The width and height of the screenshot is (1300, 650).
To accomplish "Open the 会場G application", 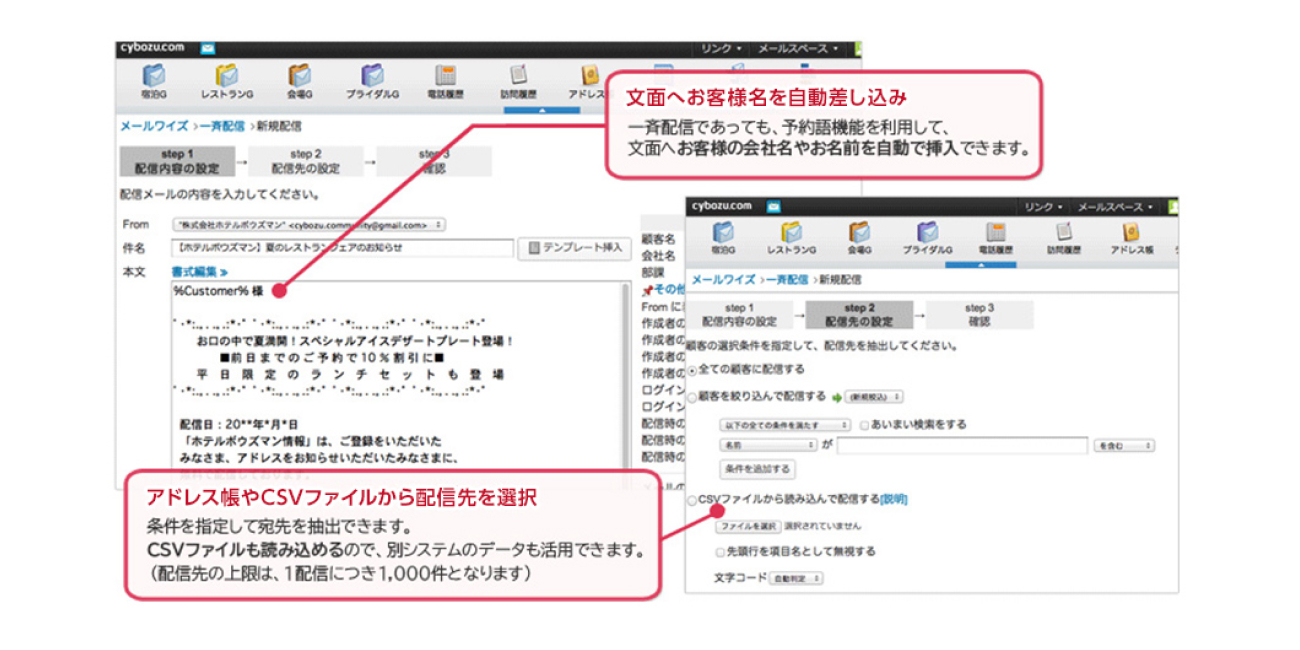I will 299,75.
